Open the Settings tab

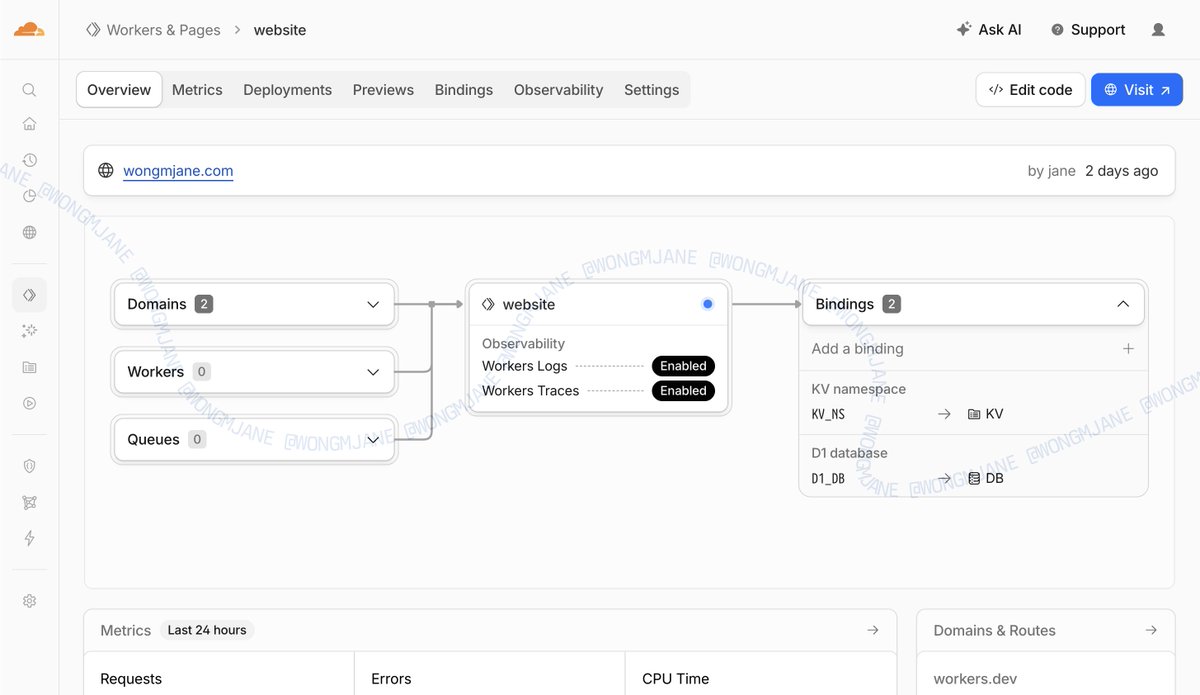click(652, 90)
